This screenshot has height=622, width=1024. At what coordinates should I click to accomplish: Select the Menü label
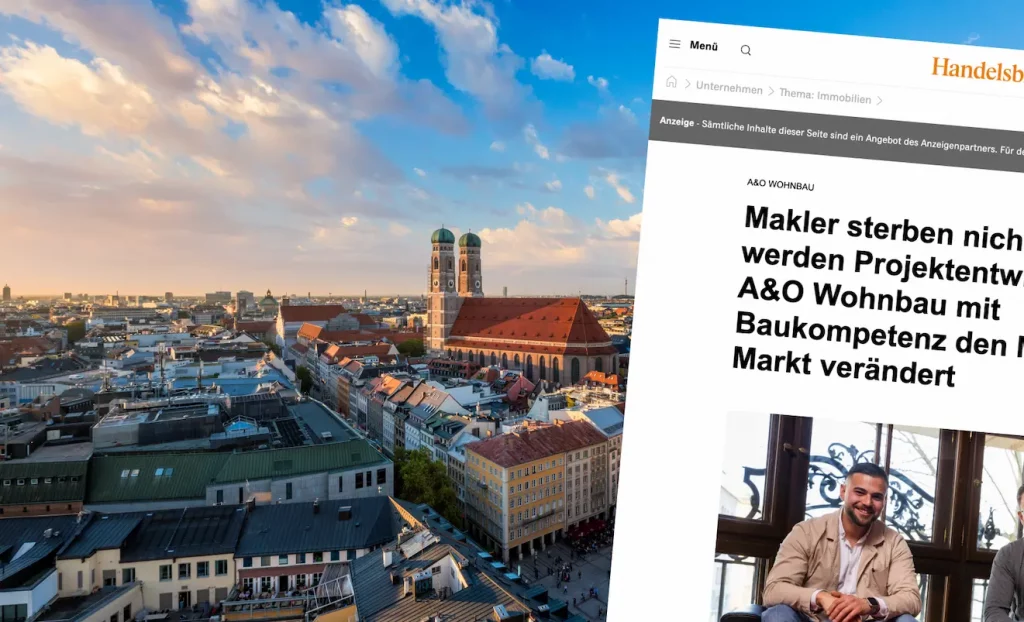(703, 46)
